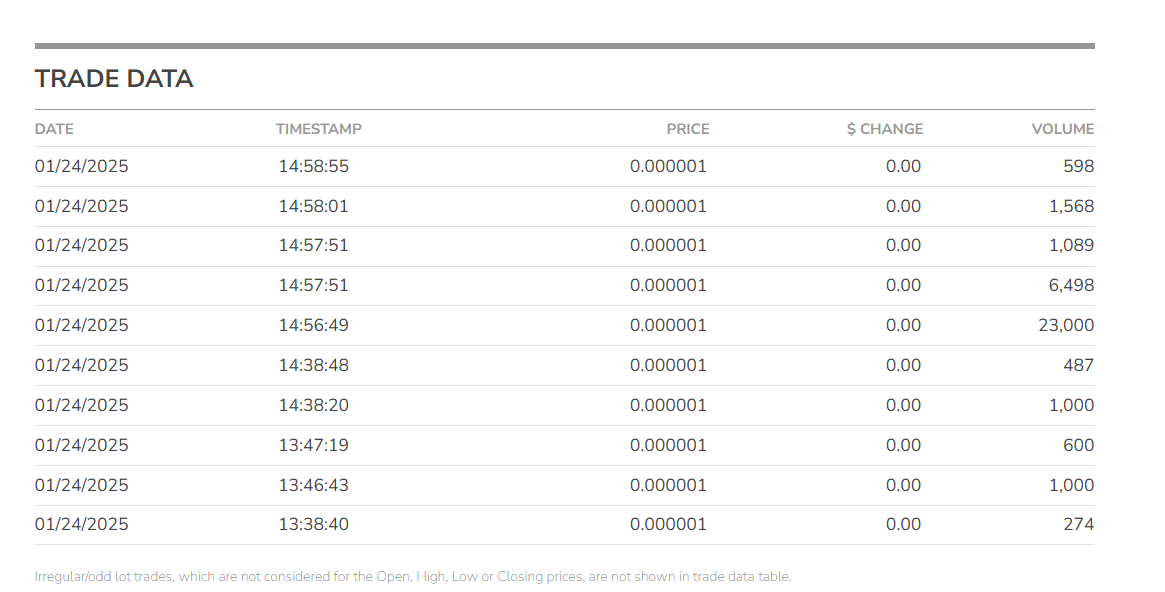Click the $ CHANGE column header
This screenshot has height=592, width=1165.
[x=884, y=129]
